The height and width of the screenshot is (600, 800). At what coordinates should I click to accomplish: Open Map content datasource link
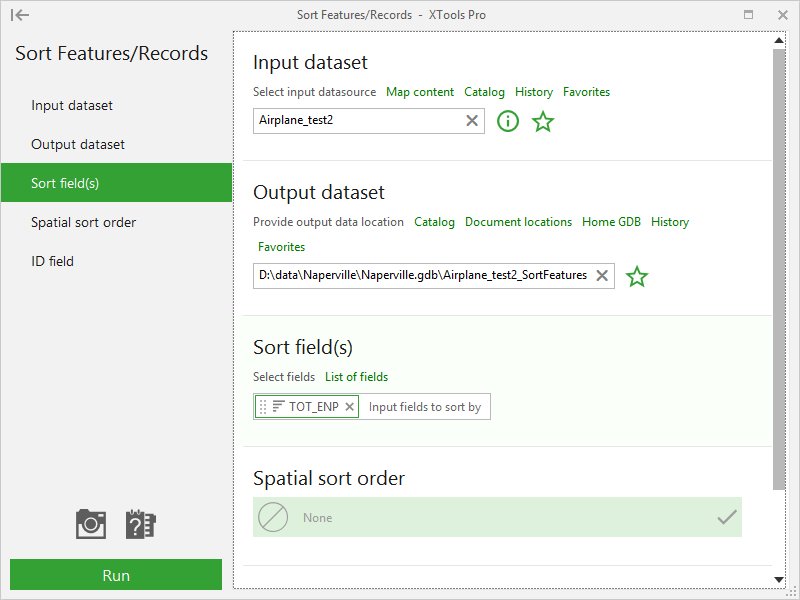click(420, 92)
